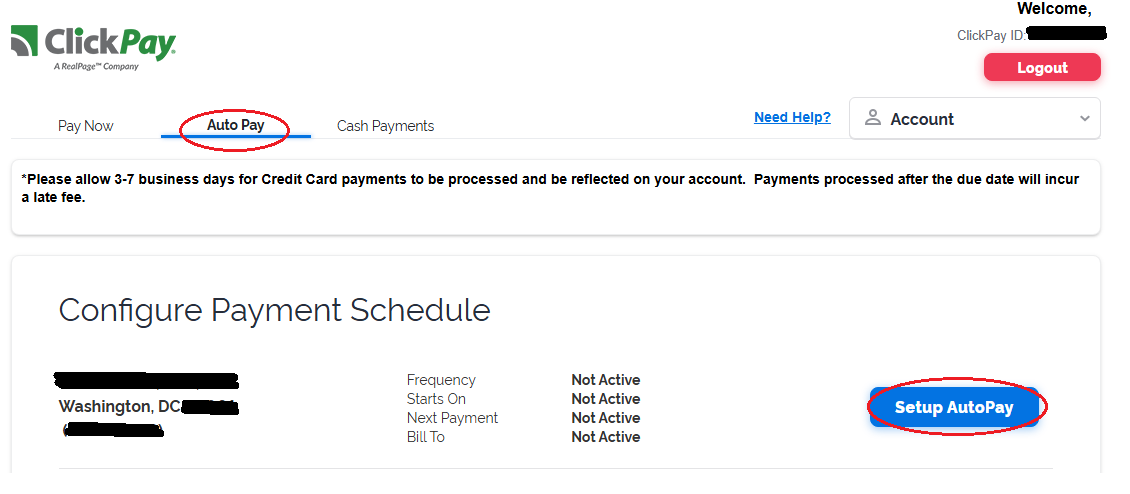1130x494 pixels.
Task: Click the Not Active status beside Frequency
Action: 605,380
